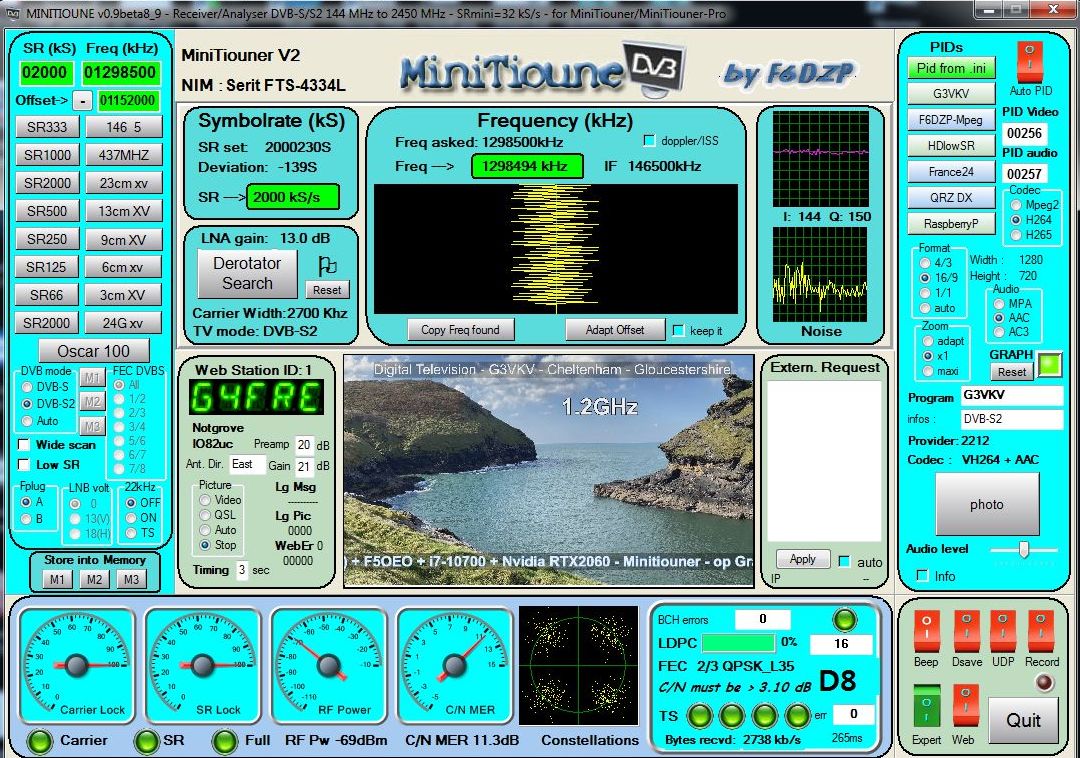Quit the MiniTioune application

(x=1024, y=720)
